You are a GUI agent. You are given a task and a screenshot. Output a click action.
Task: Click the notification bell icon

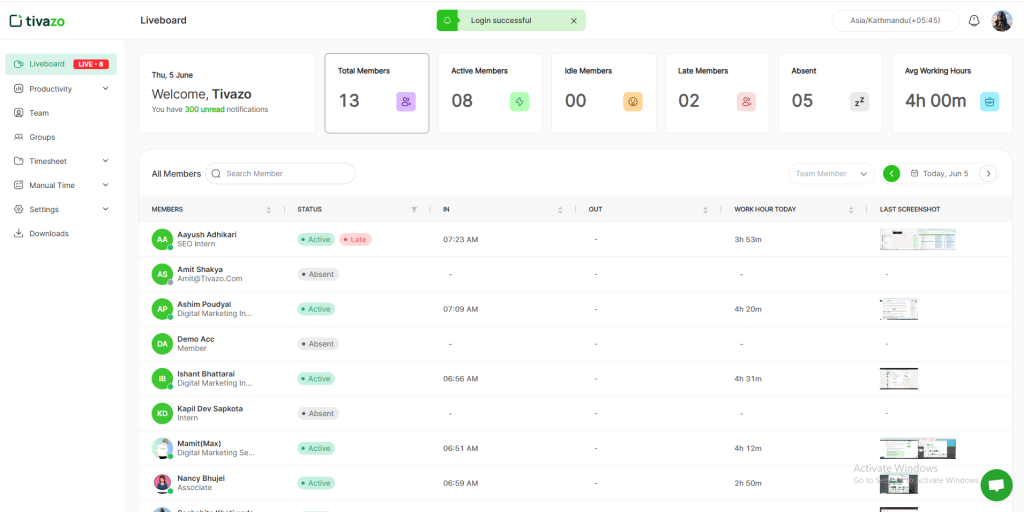point(974,21)
